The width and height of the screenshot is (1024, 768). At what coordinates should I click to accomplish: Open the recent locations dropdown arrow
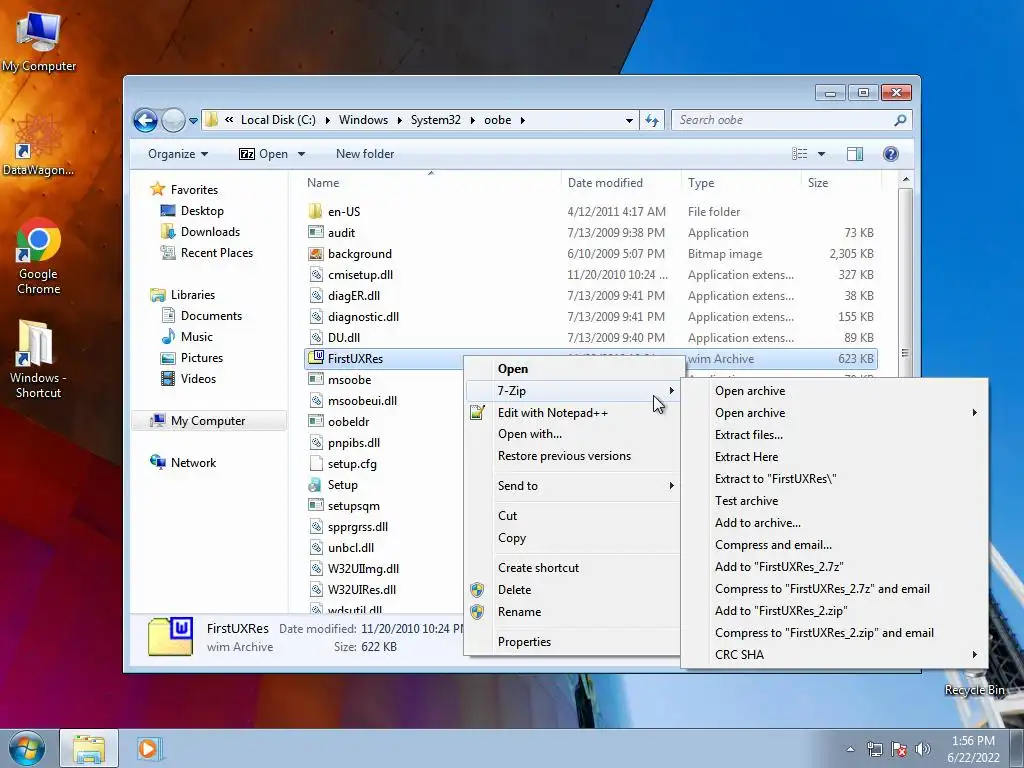[193, 121]
